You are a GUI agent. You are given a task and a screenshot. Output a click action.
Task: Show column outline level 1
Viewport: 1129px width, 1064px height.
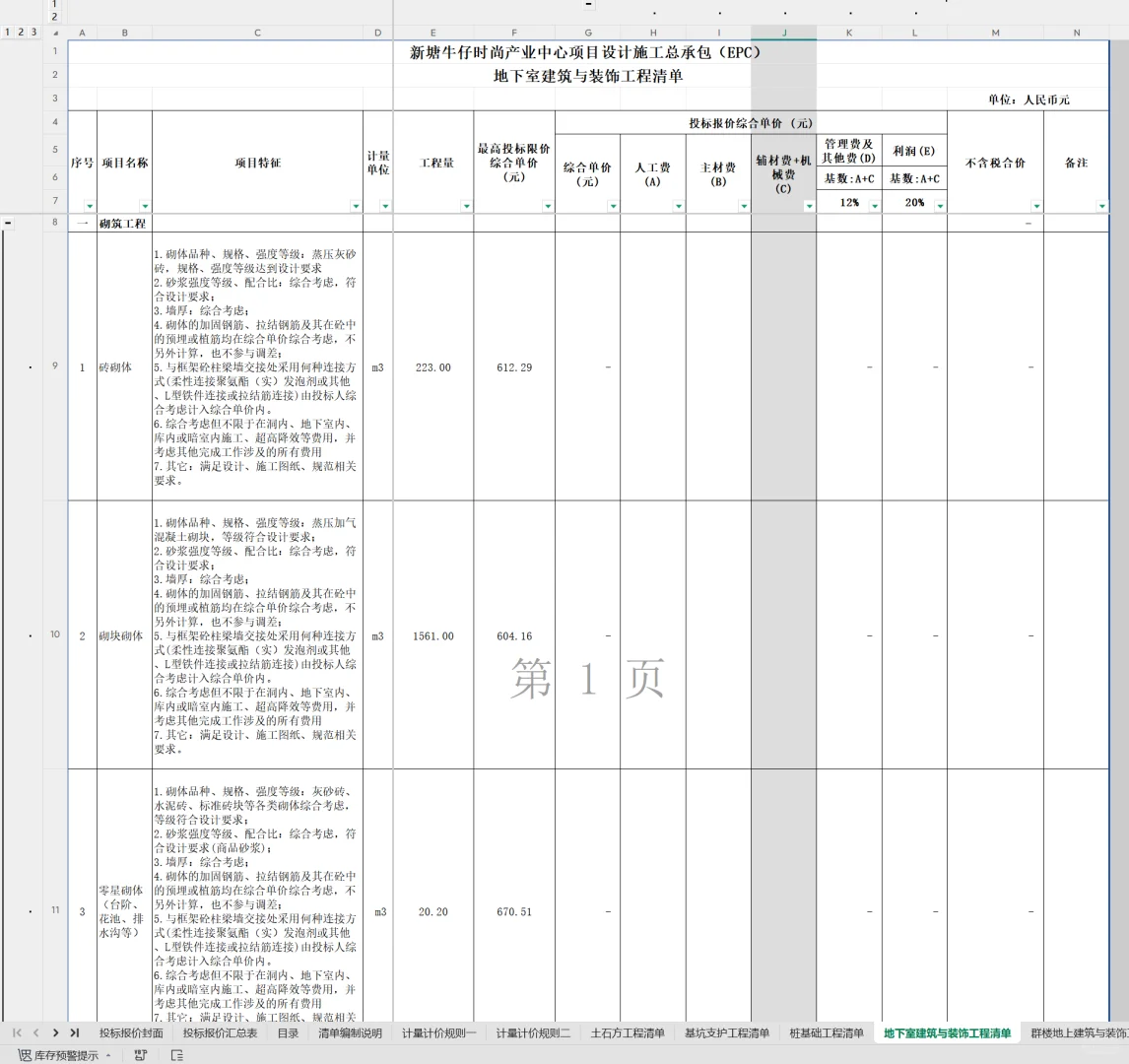click(54, 4)
